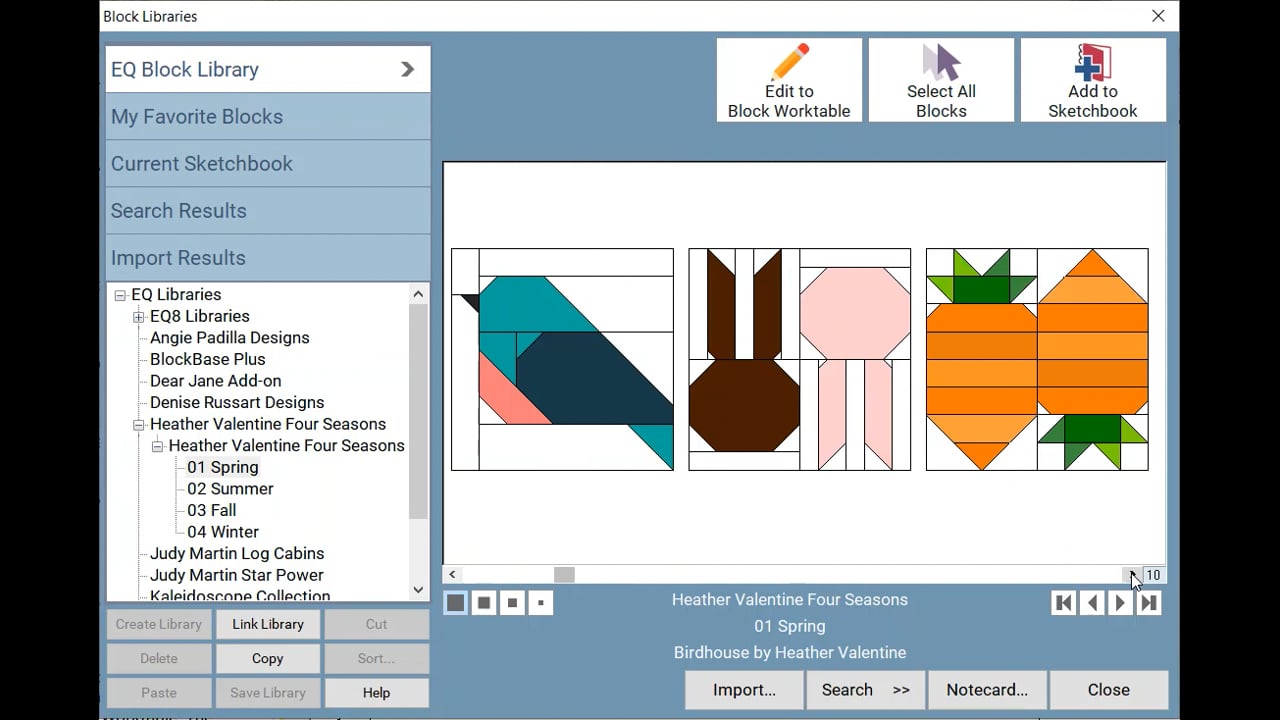
Task: Expand the EQ8 Libraries node
Action: pyautogui.click(x=139, y=317)
